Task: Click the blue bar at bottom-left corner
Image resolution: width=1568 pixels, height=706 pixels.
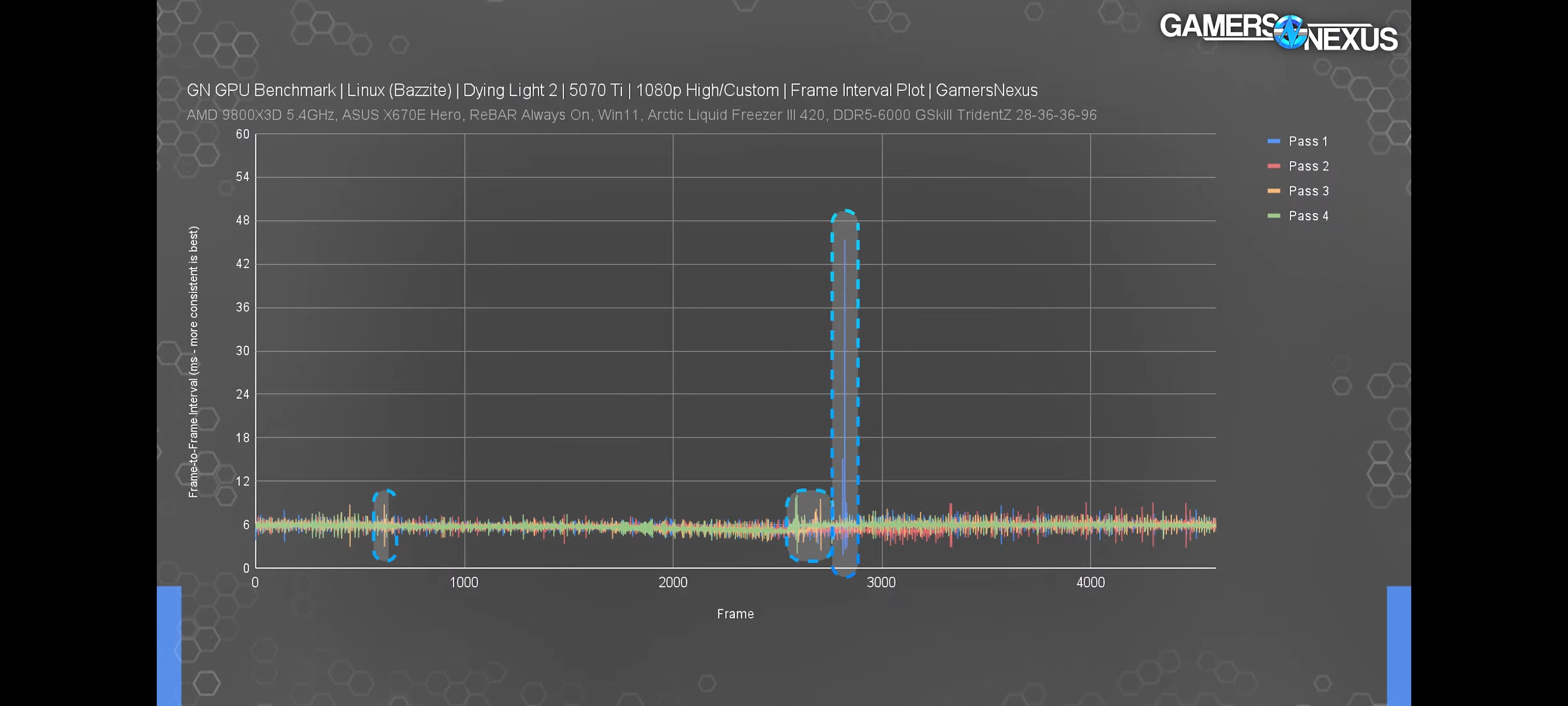Action: tap(169, 645)
